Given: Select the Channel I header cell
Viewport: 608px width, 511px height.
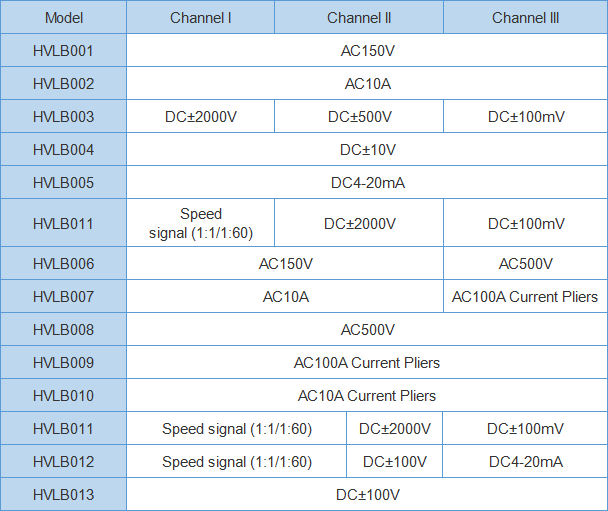Looking at the screenshot, I should 200,18.
